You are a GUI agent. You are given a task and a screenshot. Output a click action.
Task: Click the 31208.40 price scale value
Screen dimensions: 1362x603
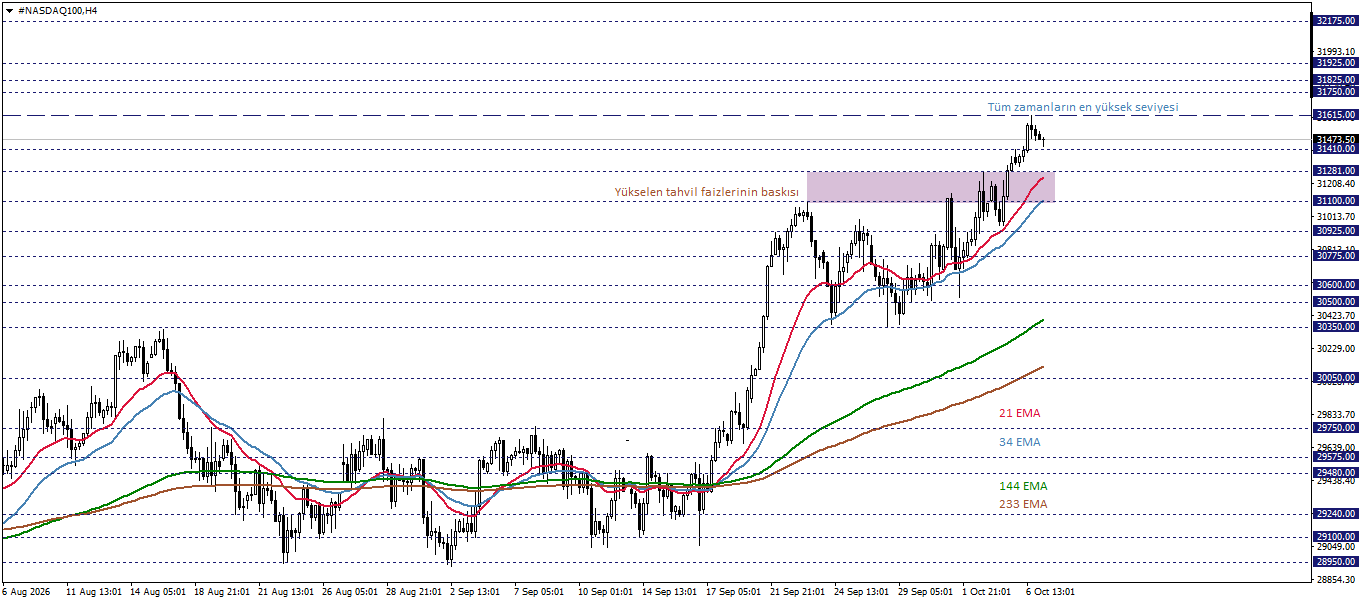1336,184
